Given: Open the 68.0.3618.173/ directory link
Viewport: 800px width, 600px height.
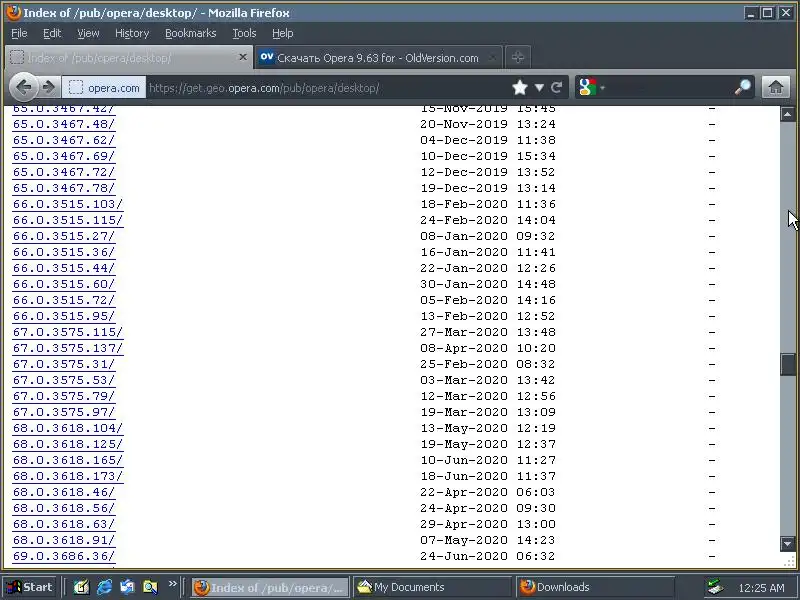Looking at the screenshot, I should tap(68, 476).
